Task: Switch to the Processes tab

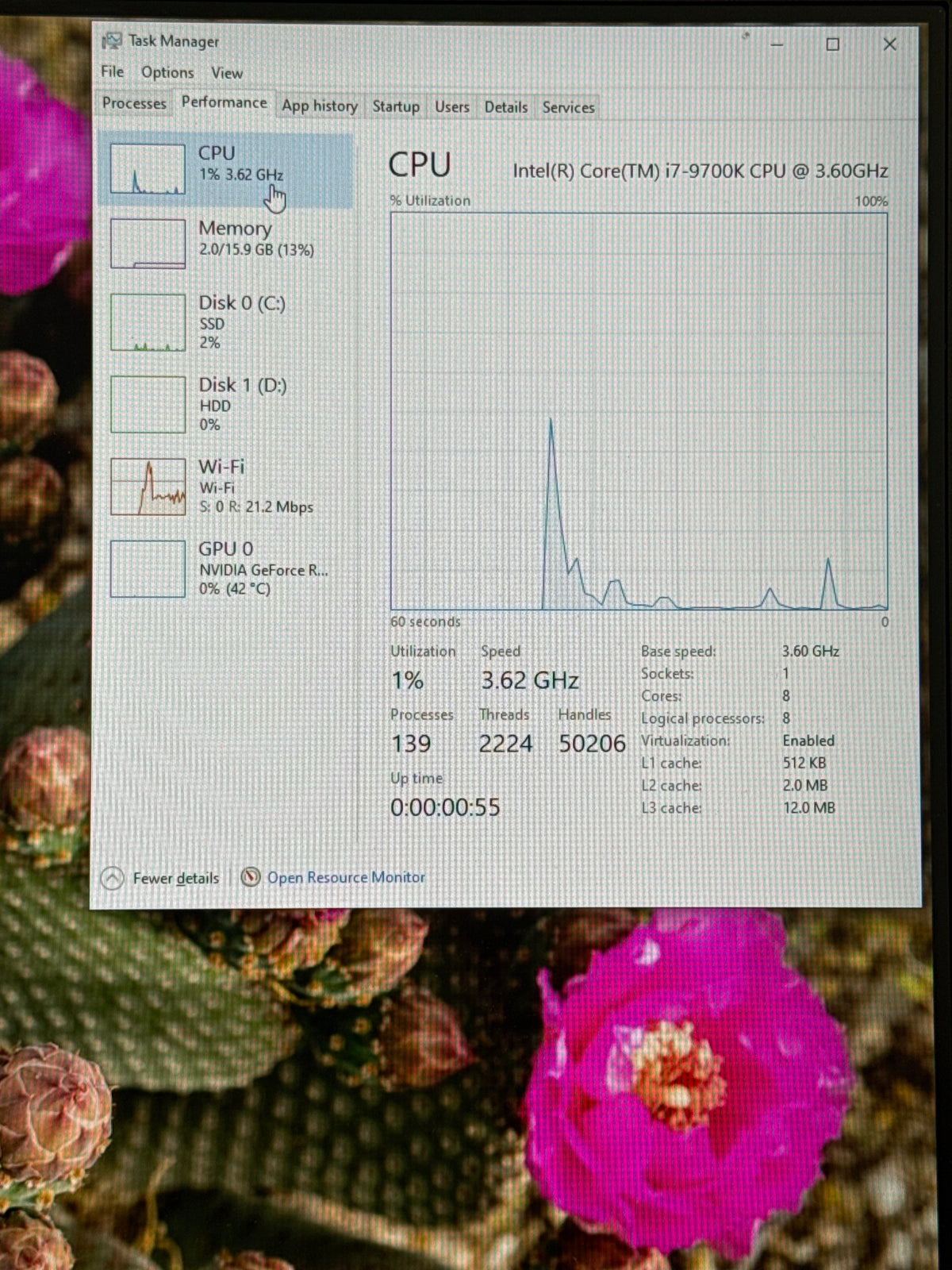Action: click(x=134, y=103)
